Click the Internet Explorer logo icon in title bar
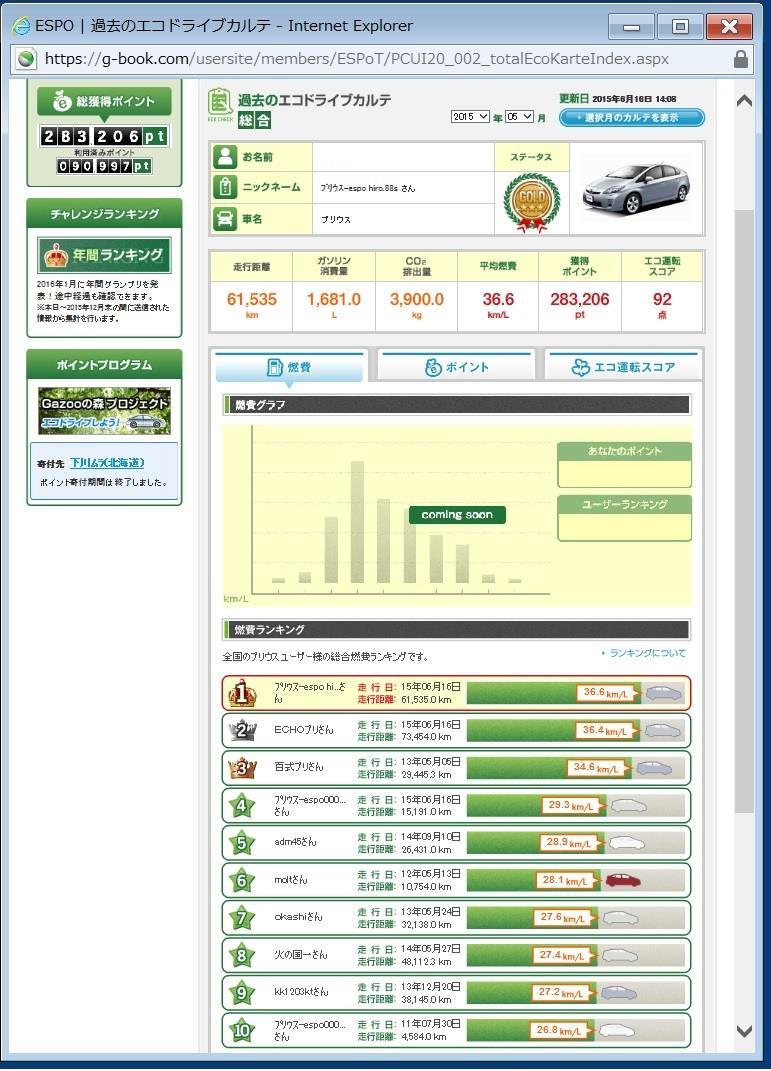The width and height of the screenshot is (771, 1071). point(21,26)
